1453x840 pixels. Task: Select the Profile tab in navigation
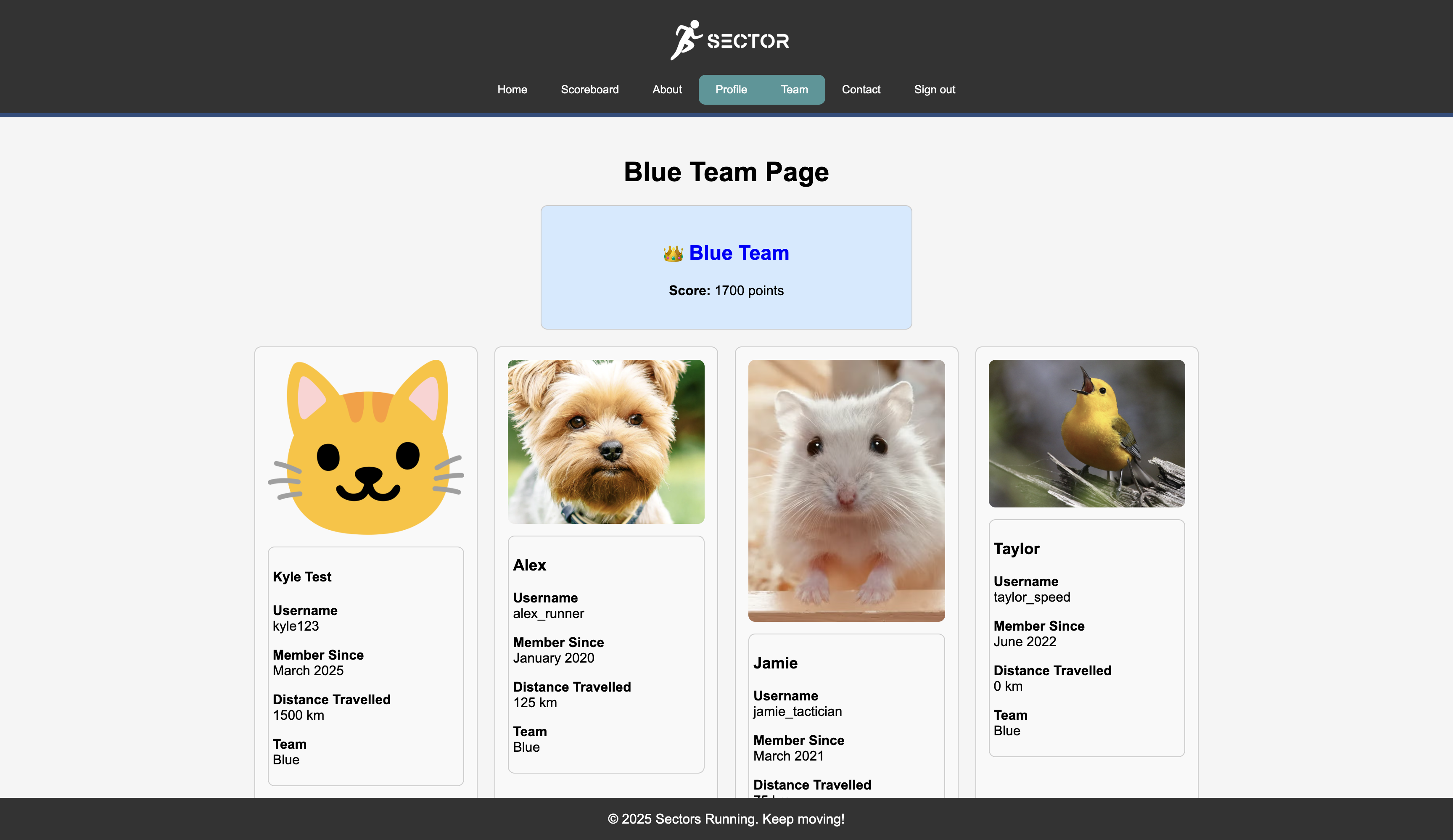pyautogui.click(x=731, y=90)
